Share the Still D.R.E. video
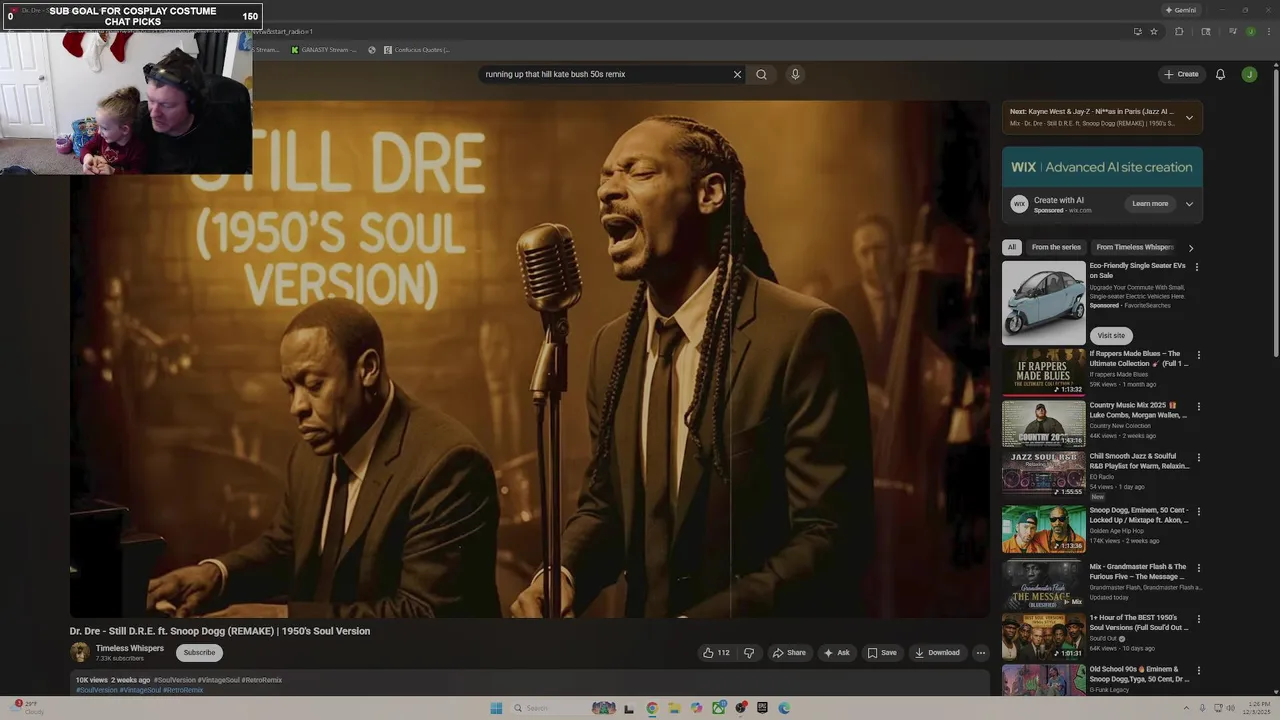Image resolution: width=1280 pixels, height=720 pixels. click(788, 653)
